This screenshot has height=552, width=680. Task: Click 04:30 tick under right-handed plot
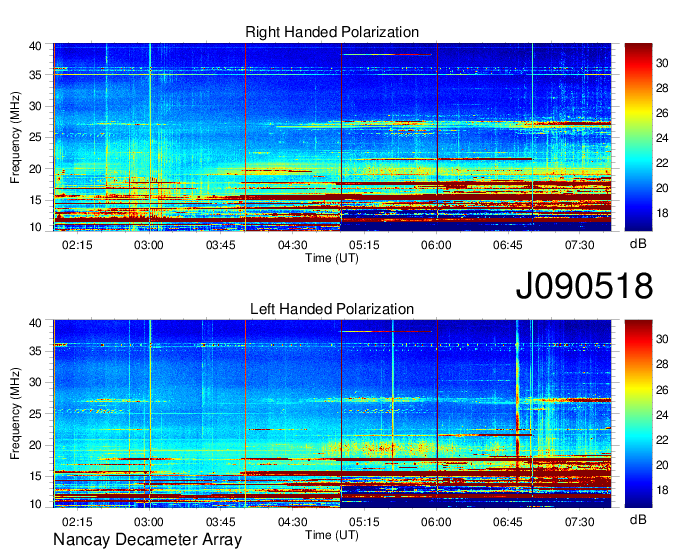[x=293, y=245]
